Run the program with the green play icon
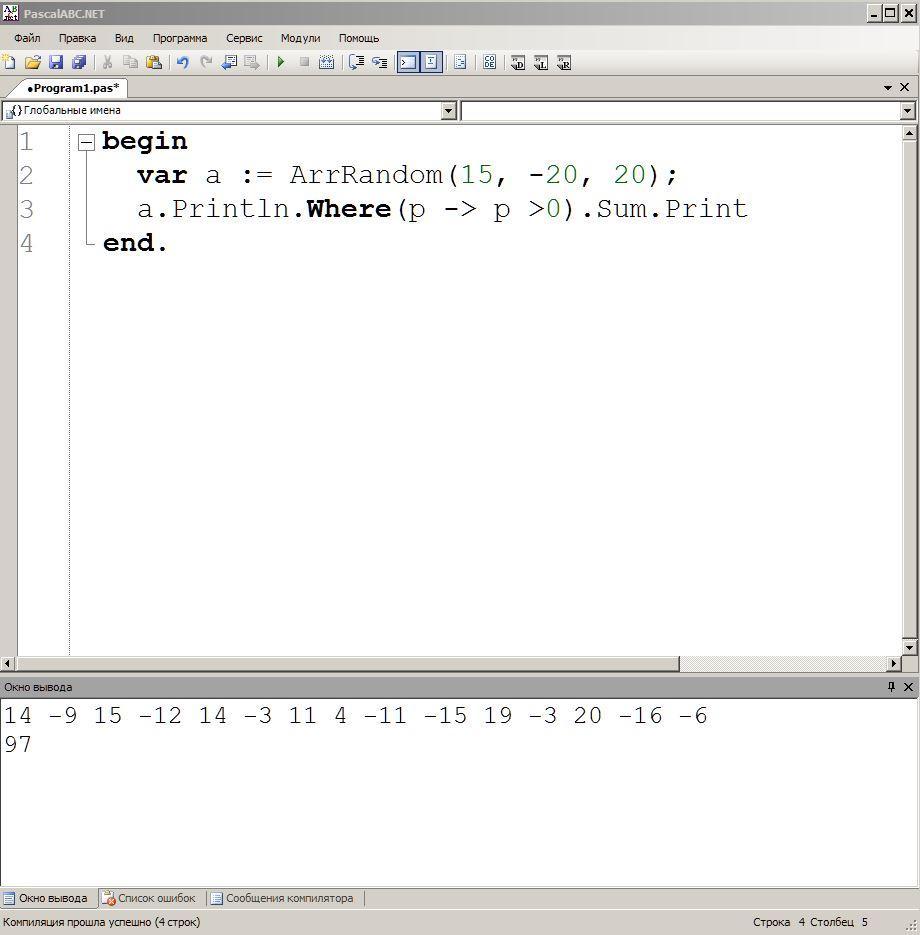Viewport: 920px width, 935px height. point(281,62)
